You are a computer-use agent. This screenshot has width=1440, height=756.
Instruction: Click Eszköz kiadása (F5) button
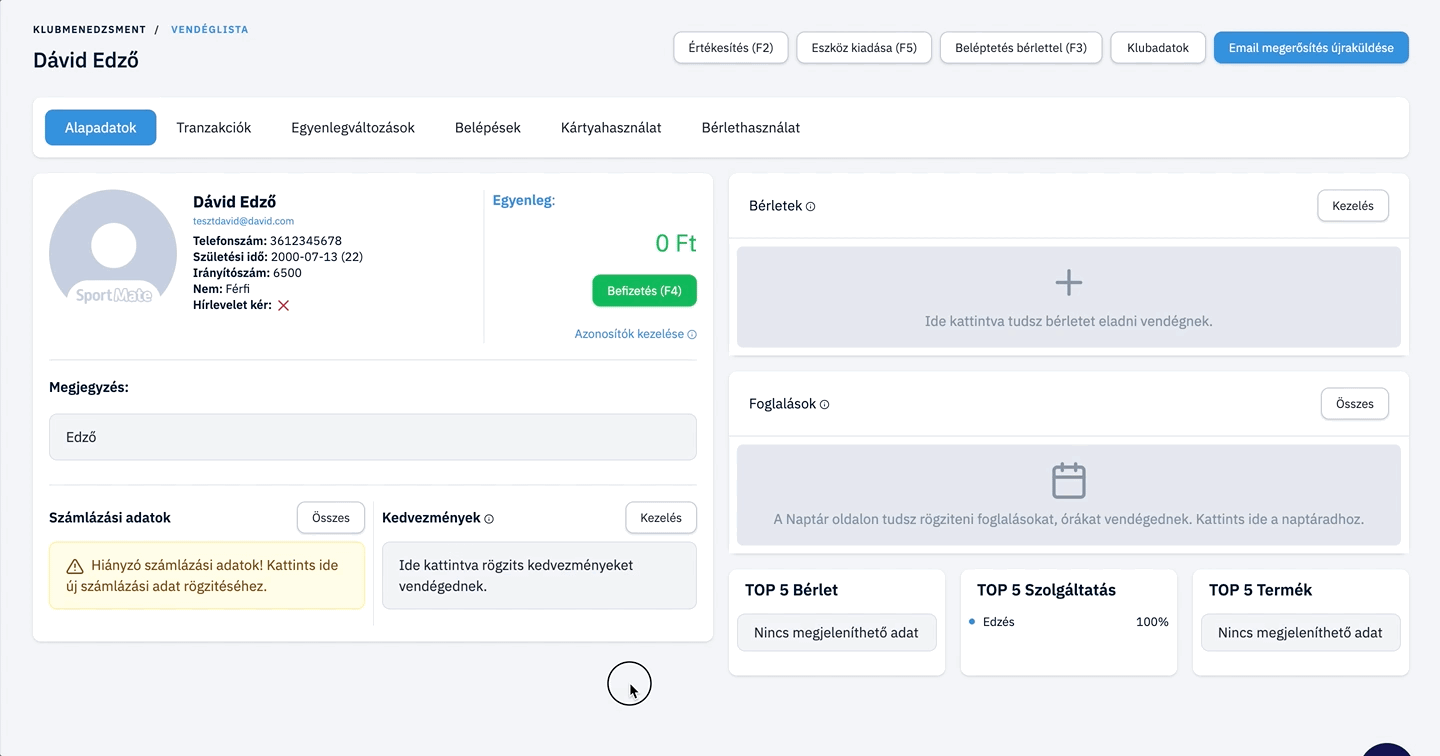864,48
